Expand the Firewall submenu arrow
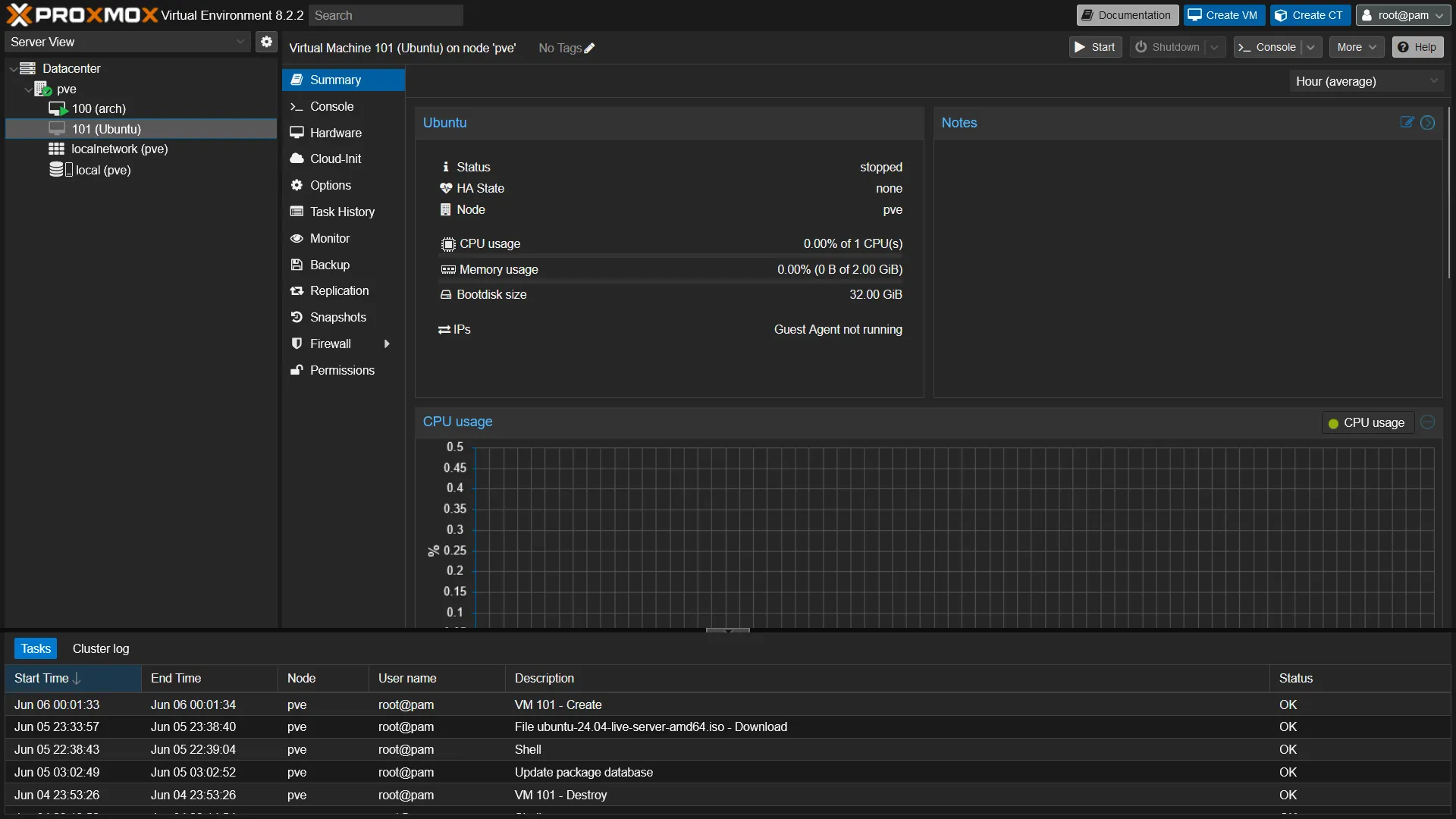The height and width of the screenshot is (819, 1456). tap(387, 344)
